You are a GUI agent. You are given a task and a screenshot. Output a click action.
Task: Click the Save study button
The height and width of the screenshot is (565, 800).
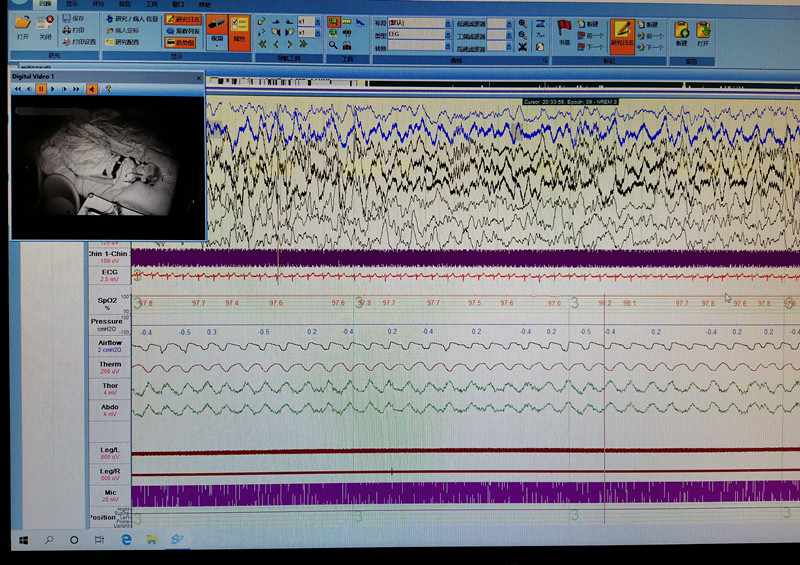click(x=73, y=18)
